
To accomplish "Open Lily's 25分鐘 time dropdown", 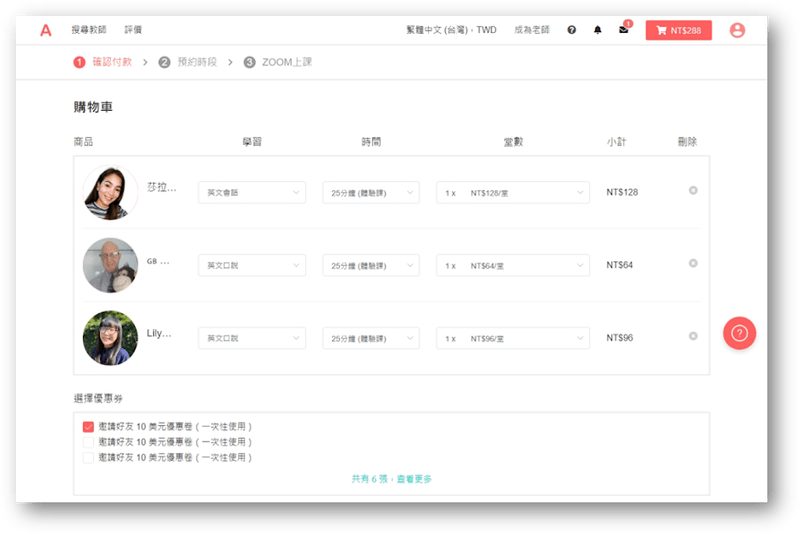I will point(370,338).
